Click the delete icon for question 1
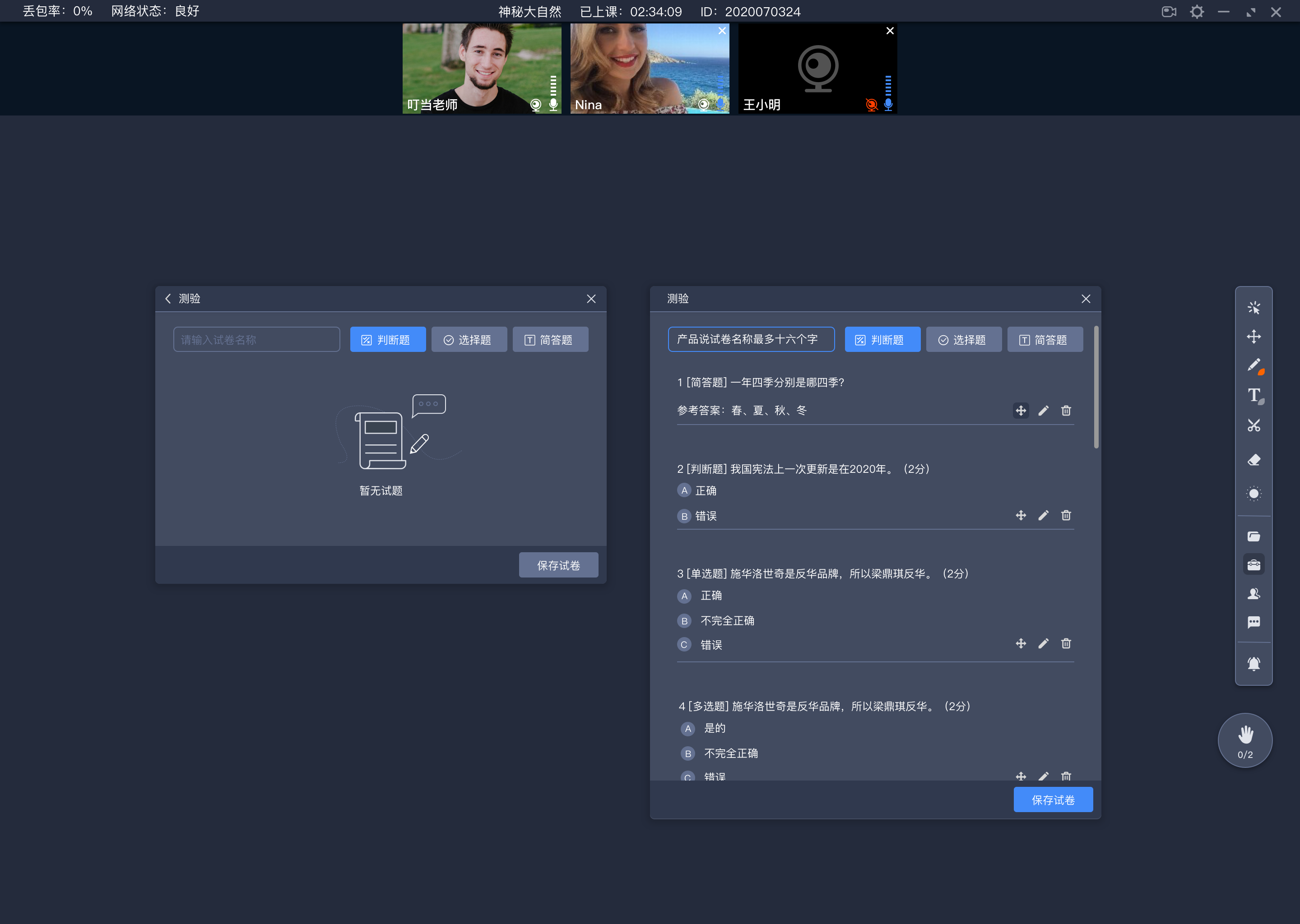 pyautogui.click(x=1066, y=410)
